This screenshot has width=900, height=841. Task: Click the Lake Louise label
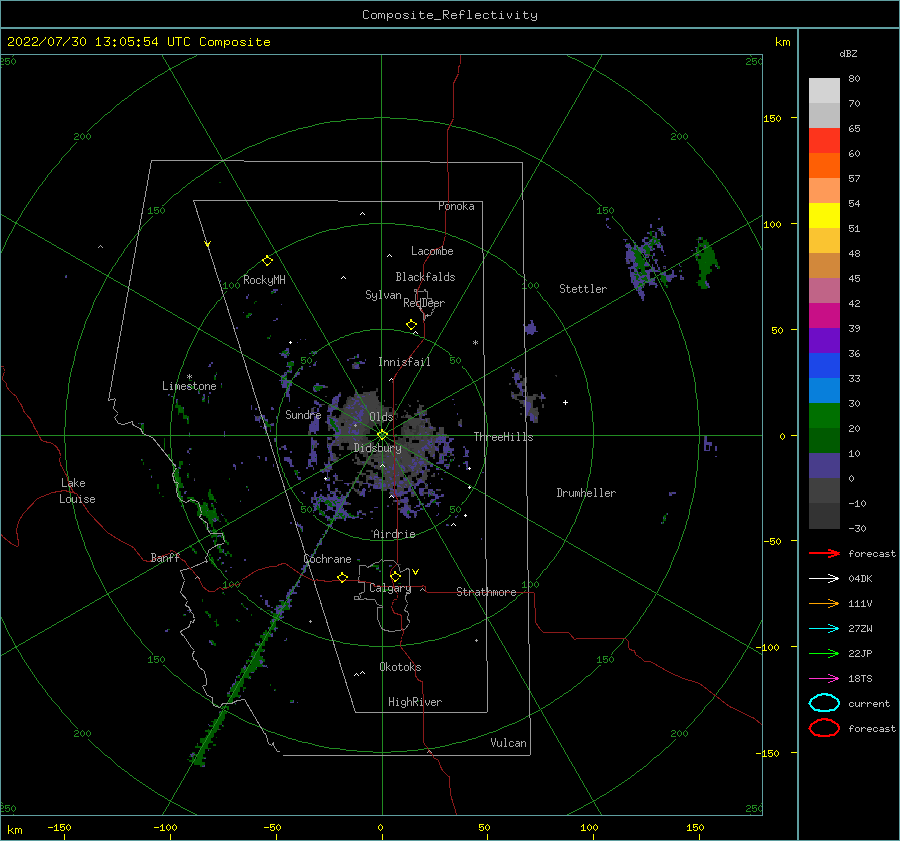pyautogui.click(x=77, y=491)
